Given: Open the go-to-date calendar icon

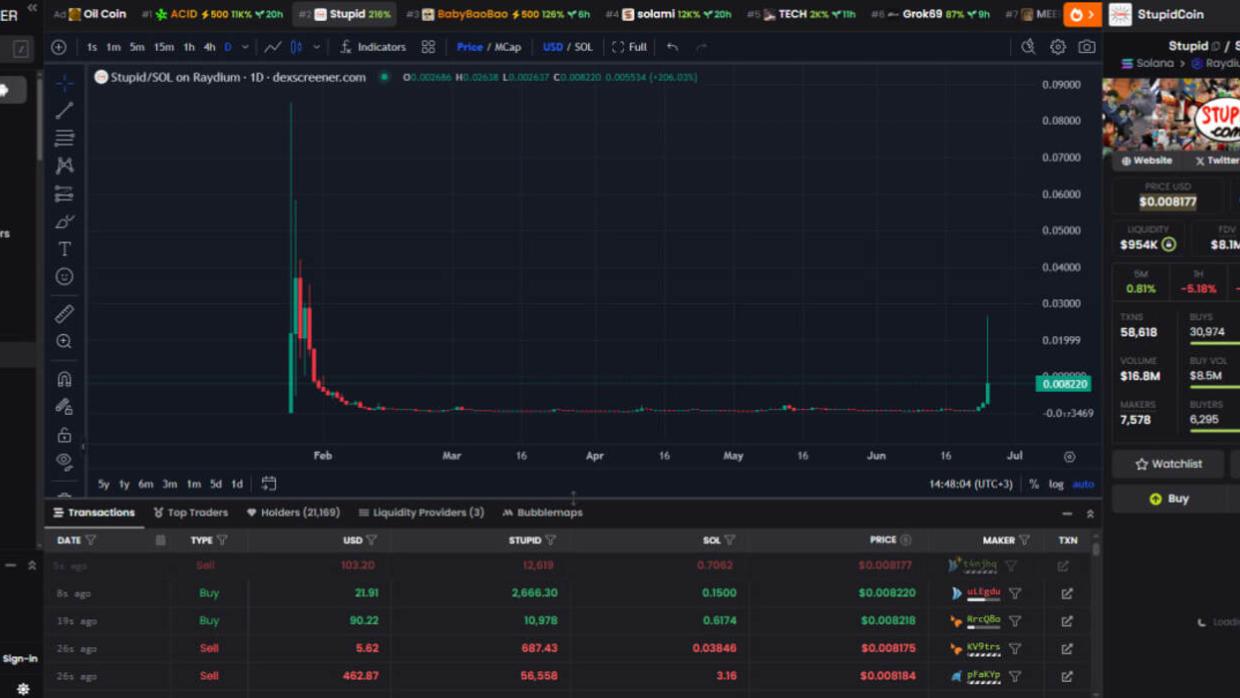Looking at the screenshot, I should [x=269, y=484].
